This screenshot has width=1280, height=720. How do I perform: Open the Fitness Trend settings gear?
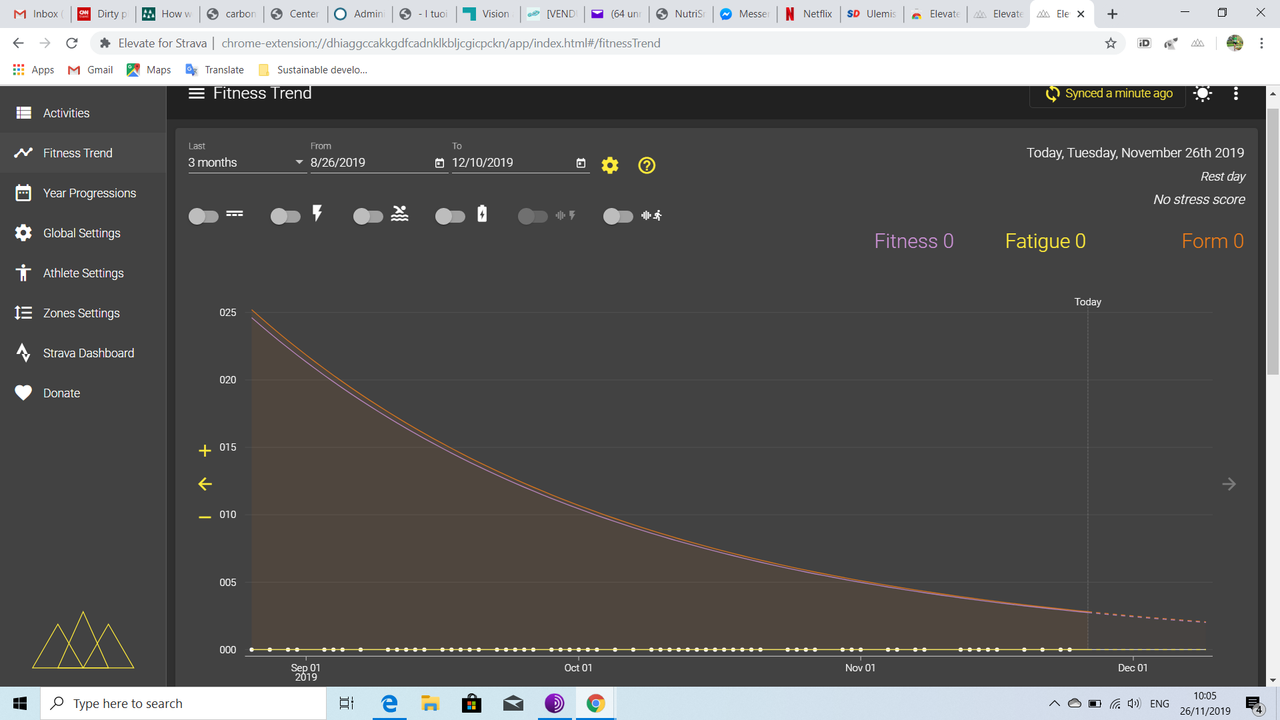[x=609, y=165]
